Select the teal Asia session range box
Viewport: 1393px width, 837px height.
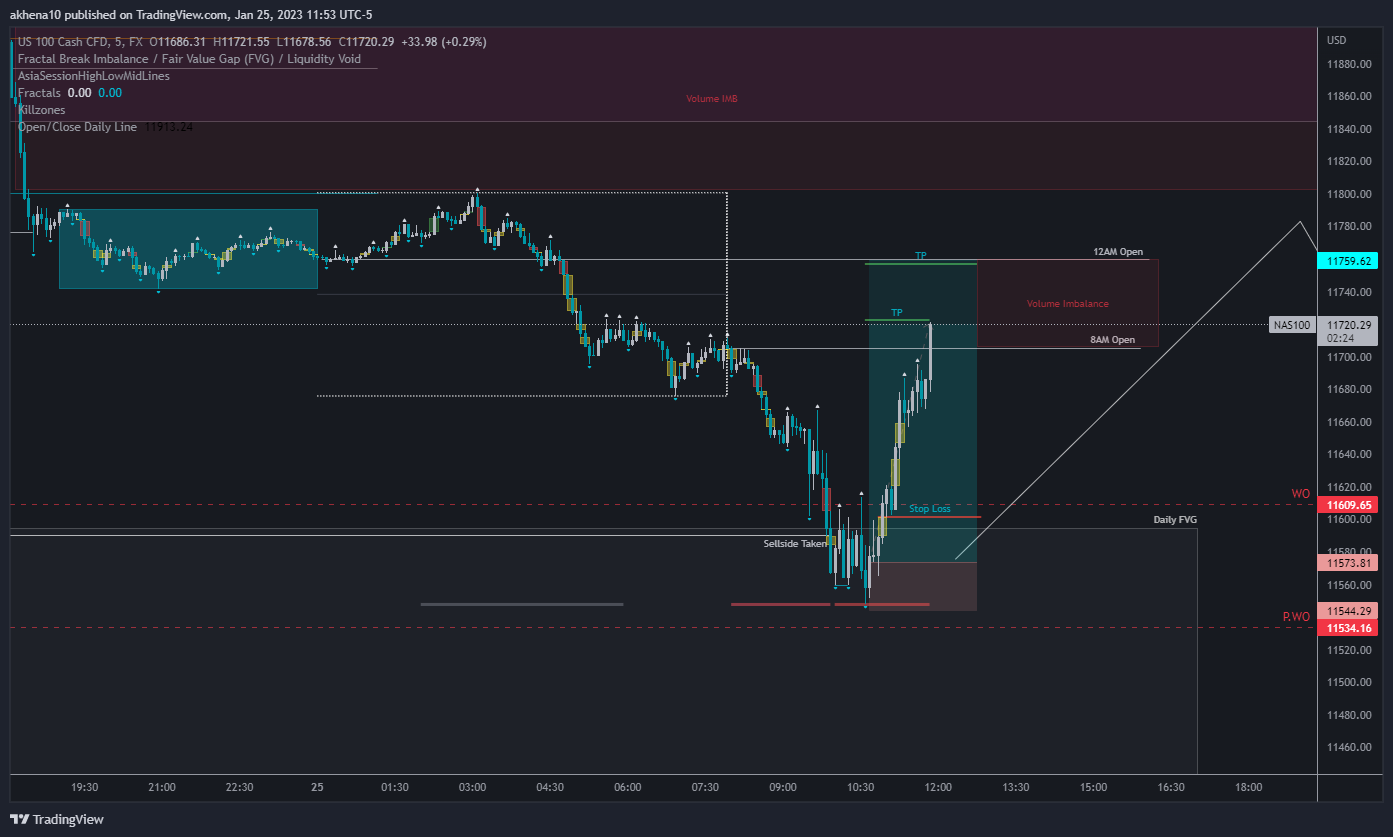point(188,249)
